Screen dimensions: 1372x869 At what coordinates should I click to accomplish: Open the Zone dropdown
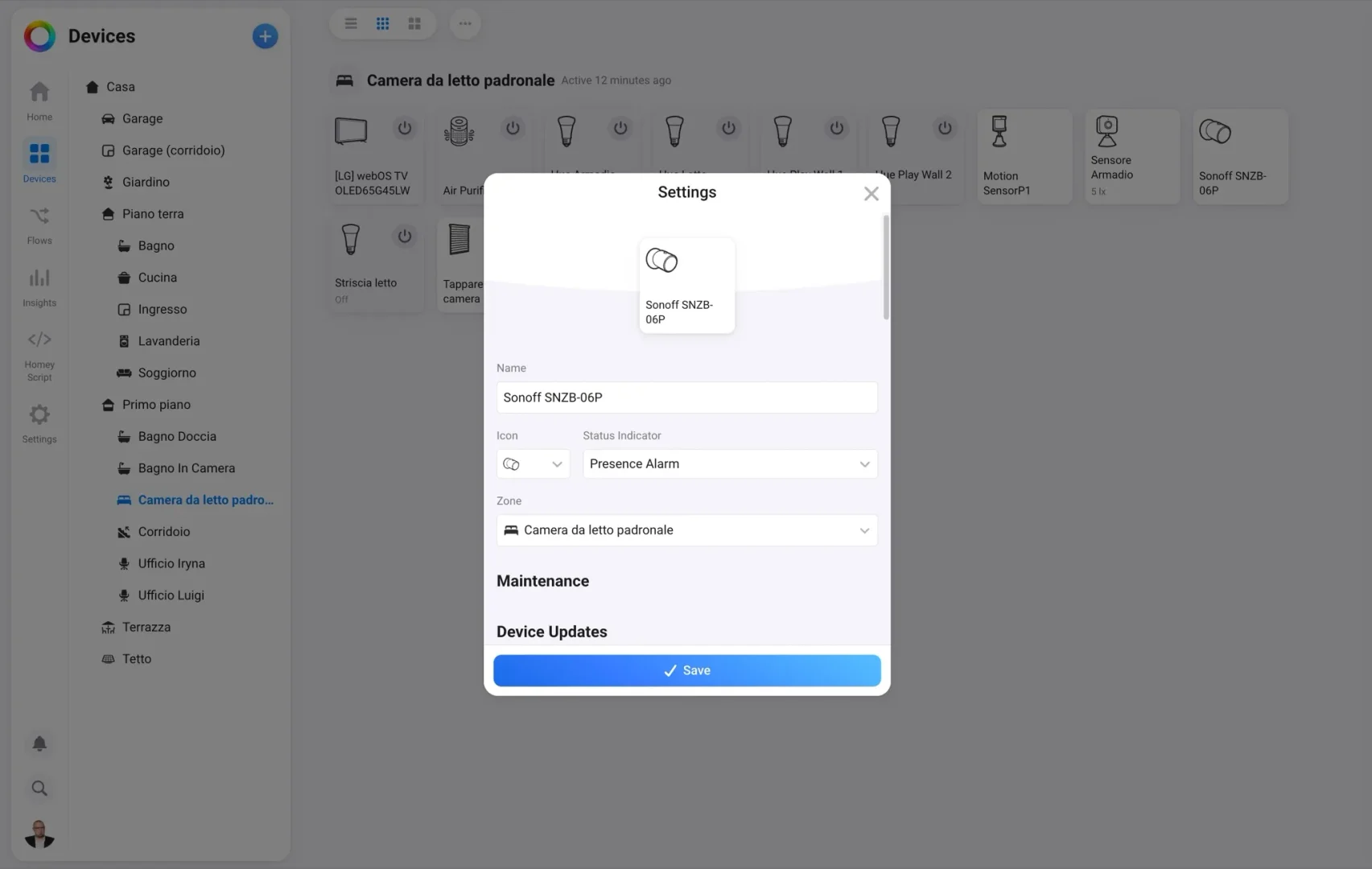click(x=687, y=530)
